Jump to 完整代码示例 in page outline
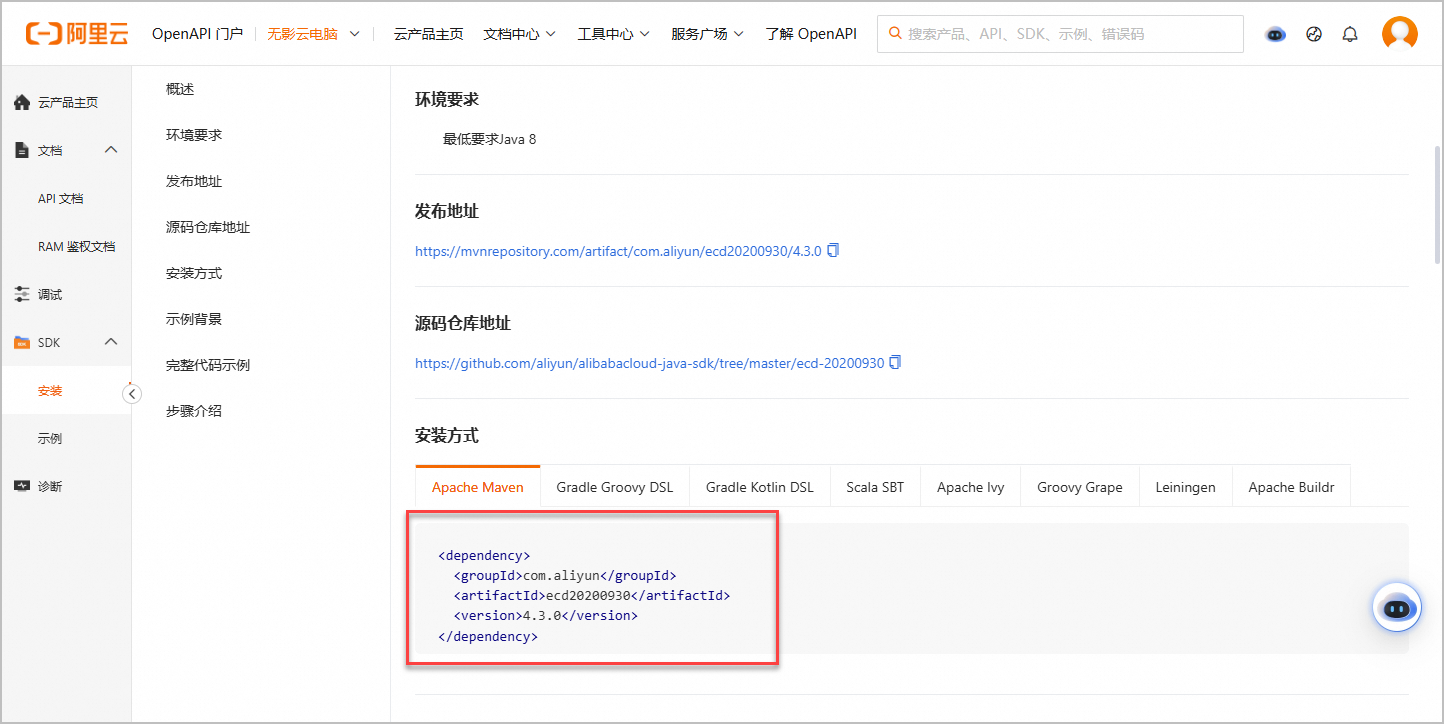Screen dimensions: 1444x724 click(x=208, y=365)
